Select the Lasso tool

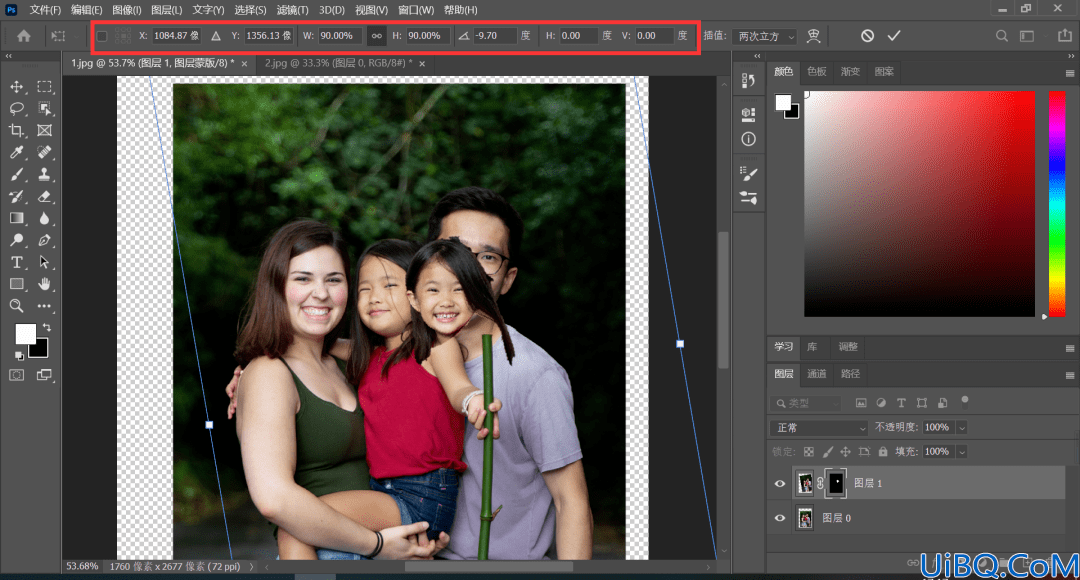click(x=17, y=108)
